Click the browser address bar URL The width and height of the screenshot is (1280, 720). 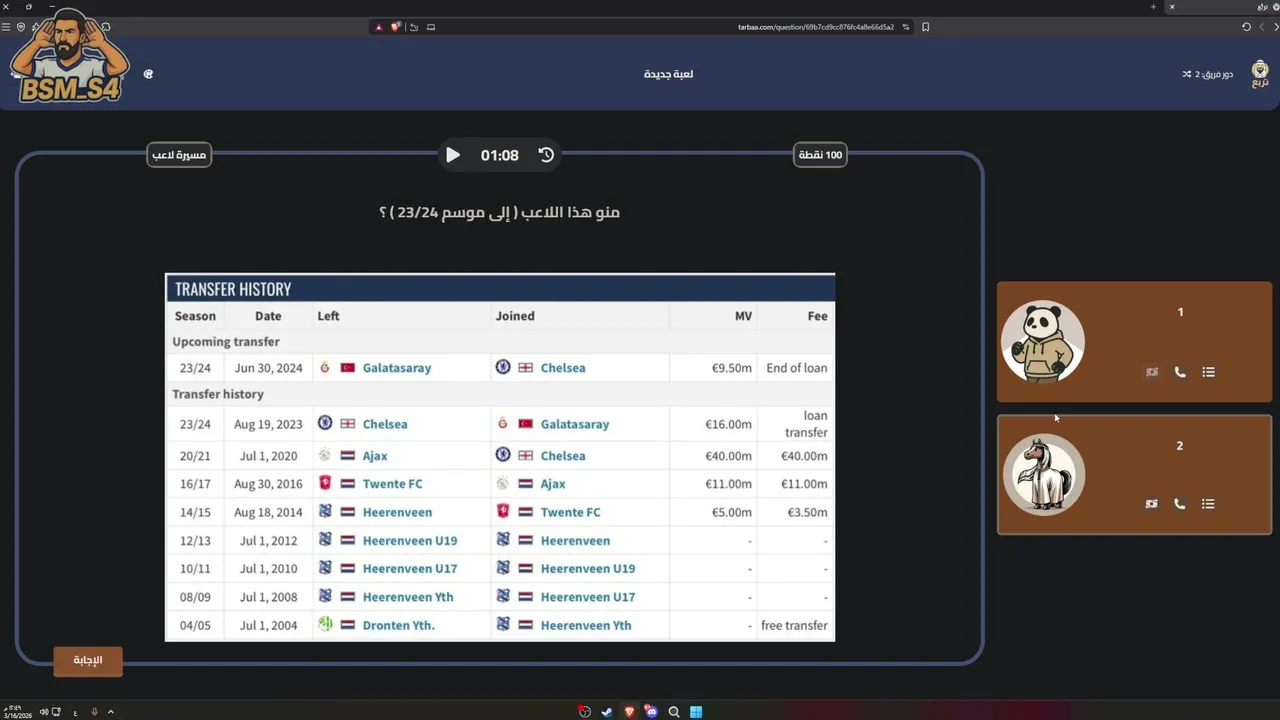816,27
